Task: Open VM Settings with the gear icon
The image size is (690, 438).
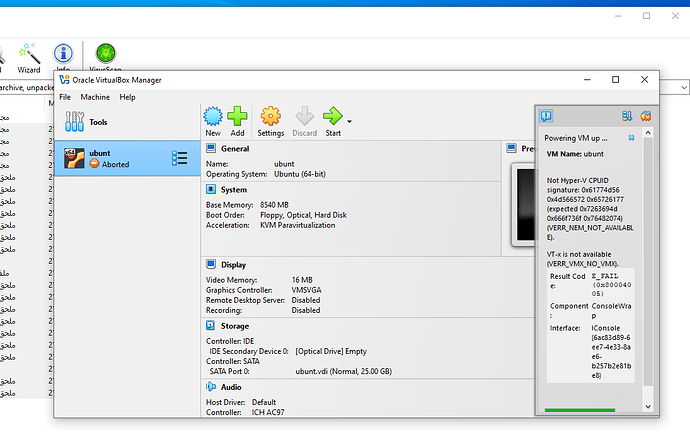Action: tap(270, 118)
